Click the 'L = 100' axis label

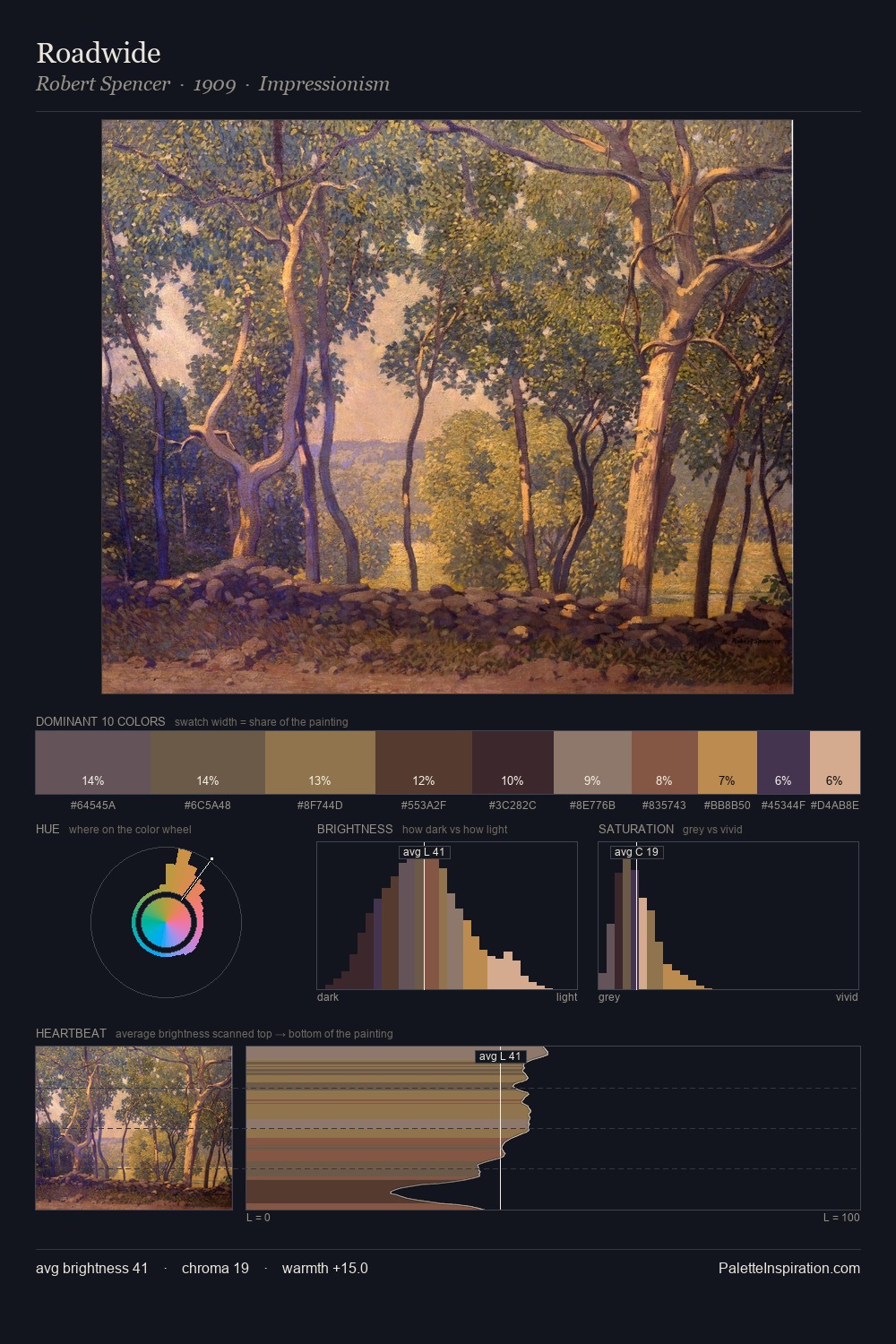click(x=841, y=1218)
